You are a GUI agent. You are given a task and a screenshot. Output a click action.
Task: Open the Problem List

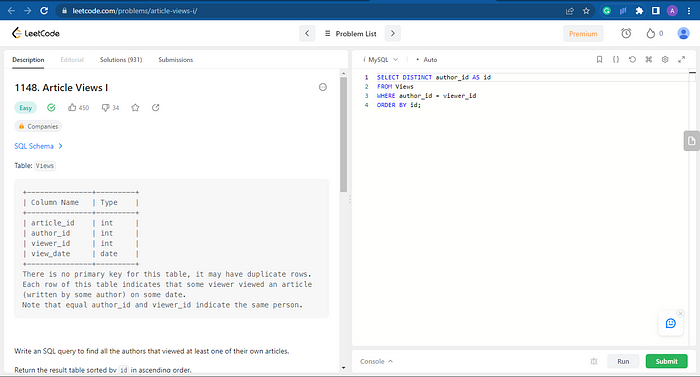(x=350, y=34)
